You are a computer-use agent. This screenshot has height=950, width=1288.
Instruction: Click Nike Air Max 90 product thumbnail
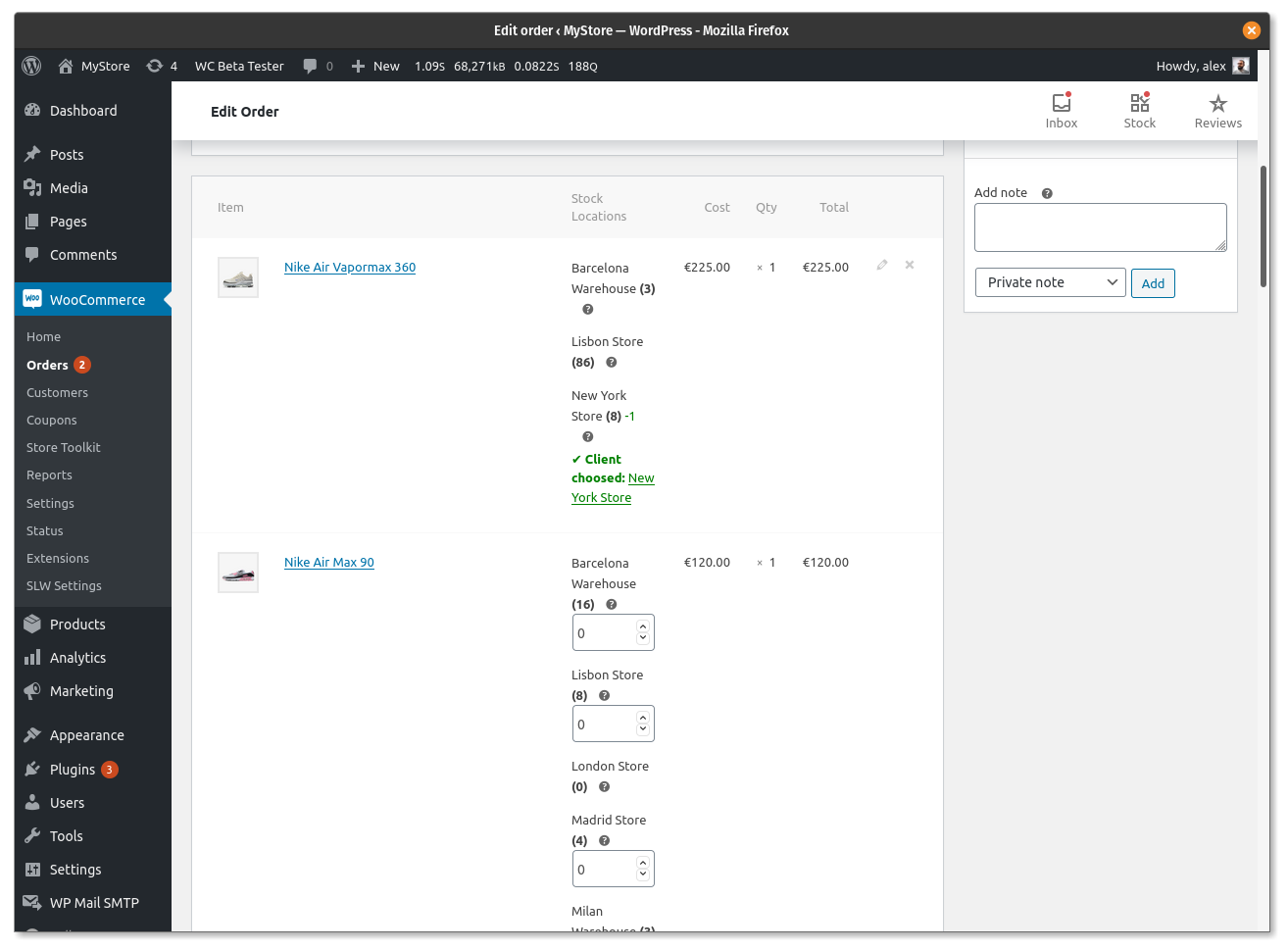[x=238, y=573]
